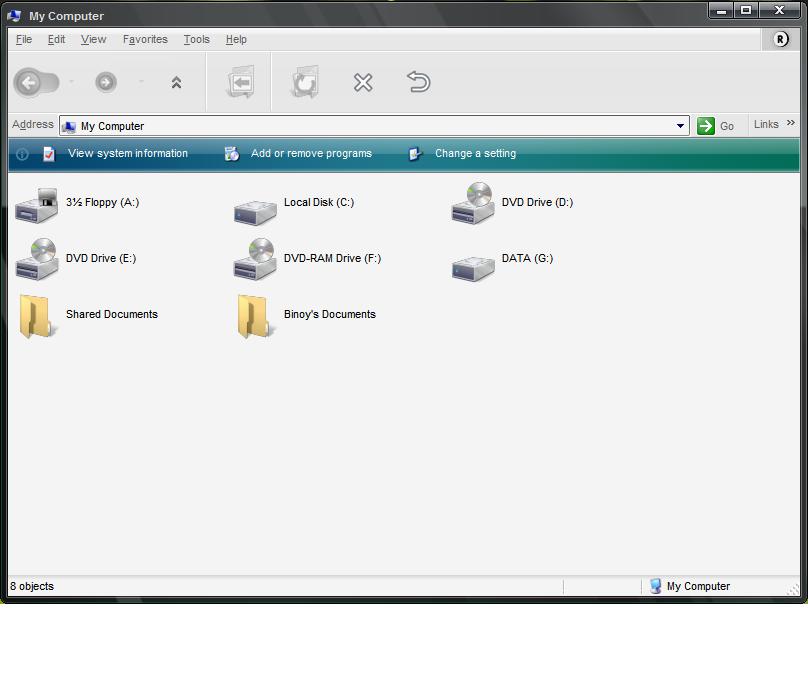Select the Shared Documents folder
Viewport: 808px width, 680px height.
click(x=37, y=316)
